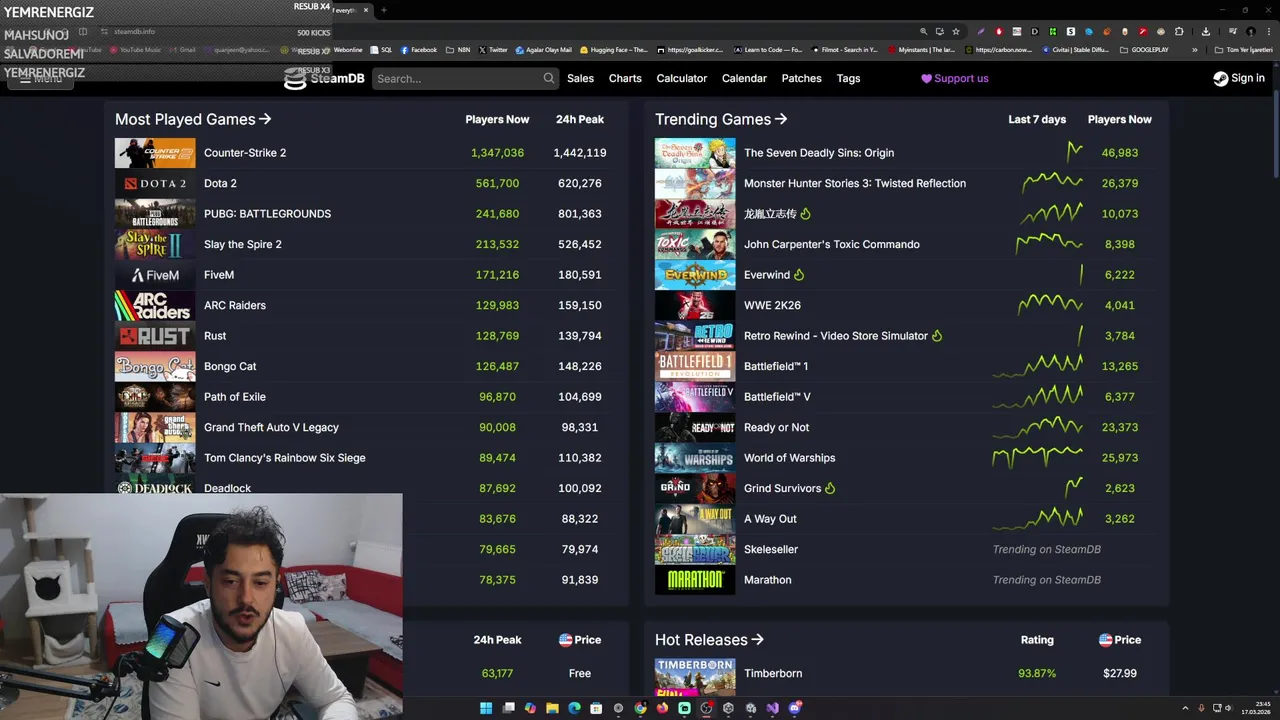
Task: Open the PUBG: BATTLEGROUNDS link
Action: click(x=267, y=214)
